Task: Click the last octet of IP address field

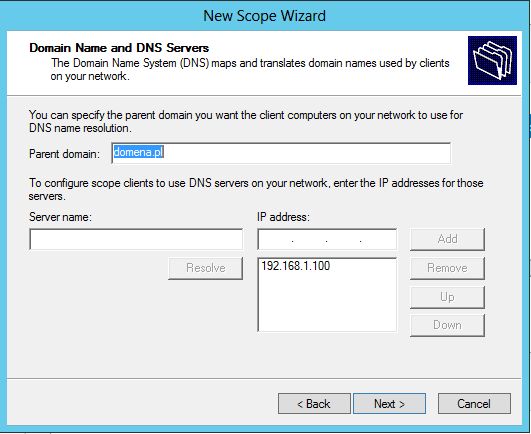Action: (378, 239)
